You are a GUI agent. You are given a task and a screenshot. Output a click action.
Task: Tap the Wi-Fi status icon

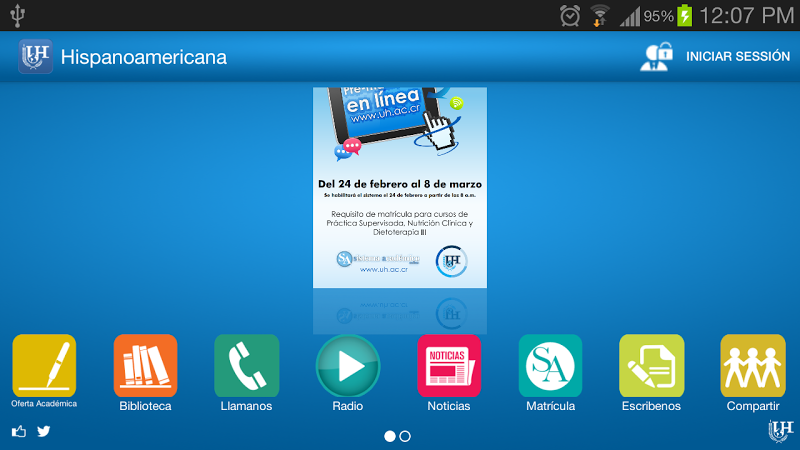pos(600,15)
